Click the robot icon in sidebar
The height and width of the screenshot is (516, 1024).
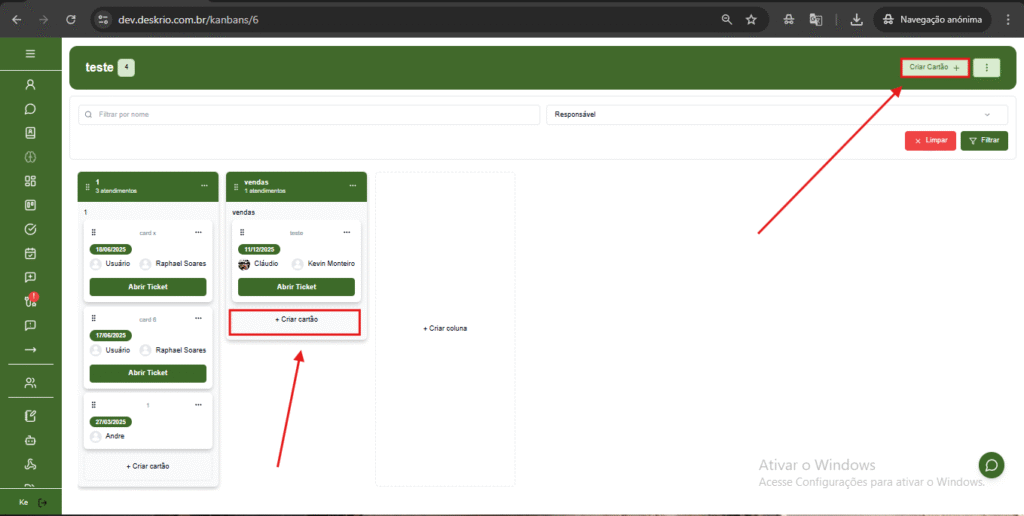click(30, 439)
